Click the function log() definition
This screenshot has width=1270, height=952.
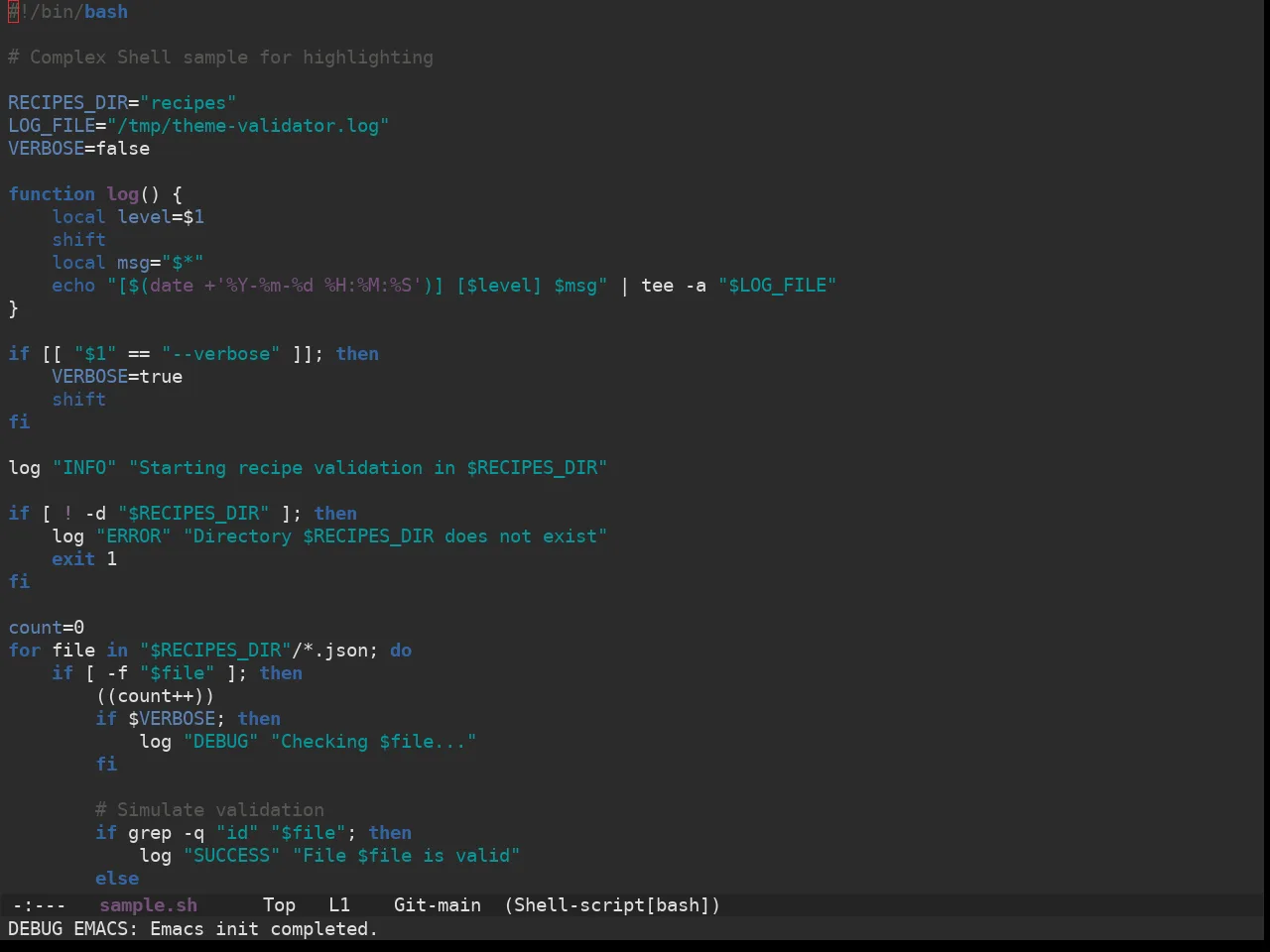point(95,194)
